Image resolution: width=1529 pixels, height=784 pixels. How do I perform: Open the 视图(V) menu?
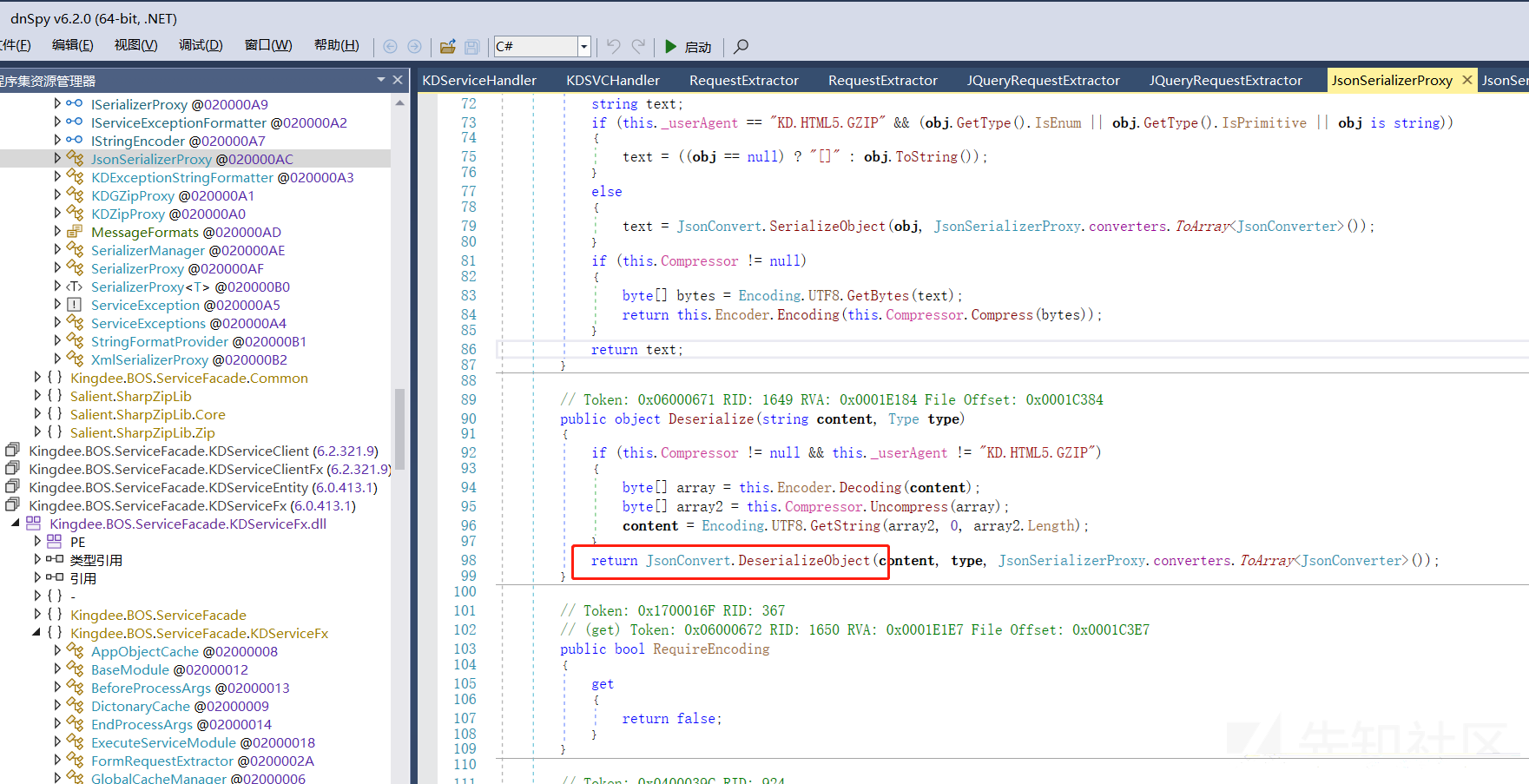(x=136, y=45)
